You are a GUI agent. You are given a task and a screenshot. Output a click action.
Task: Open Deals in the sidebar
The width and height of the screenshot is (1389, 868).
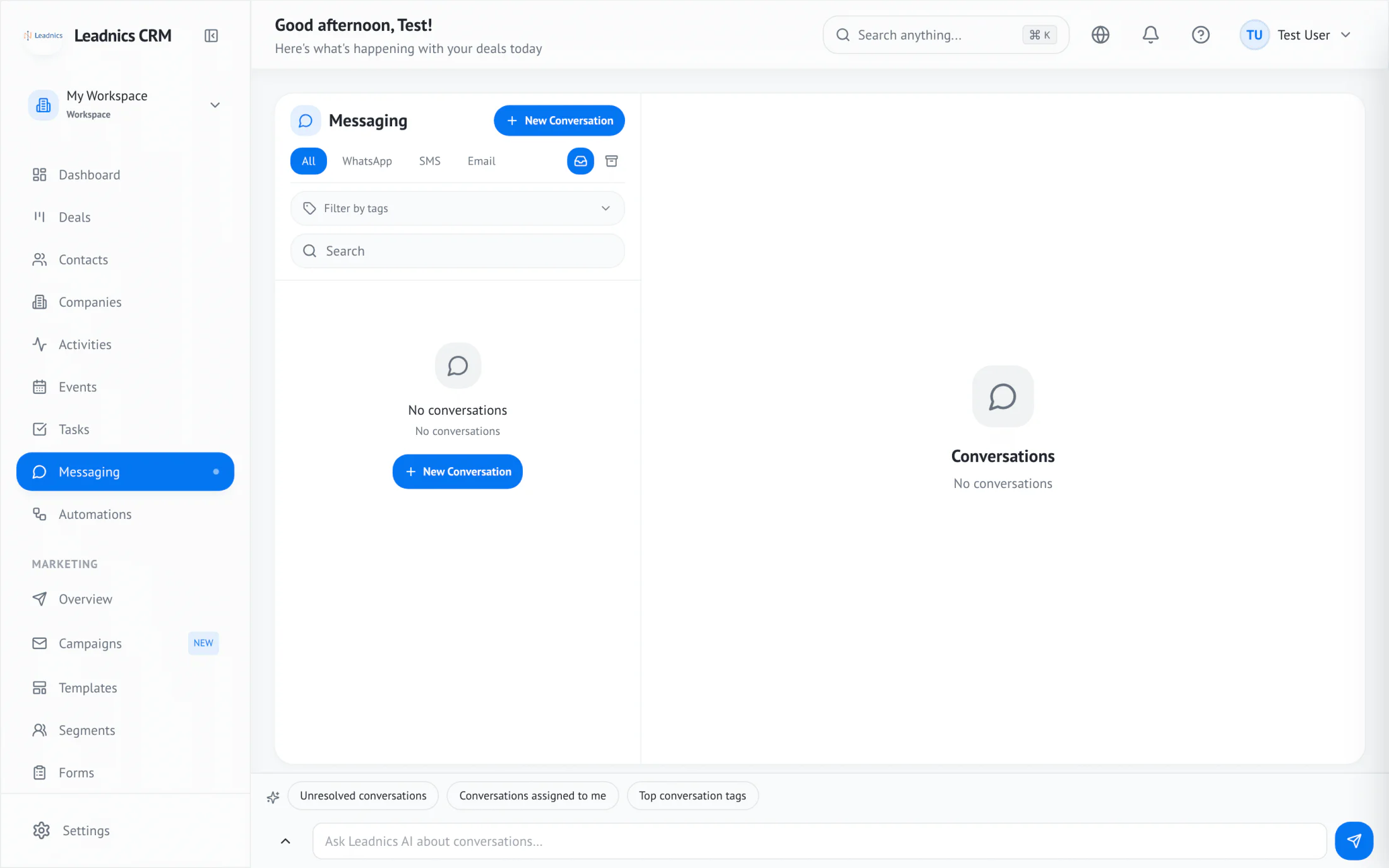tap(125, 217)
